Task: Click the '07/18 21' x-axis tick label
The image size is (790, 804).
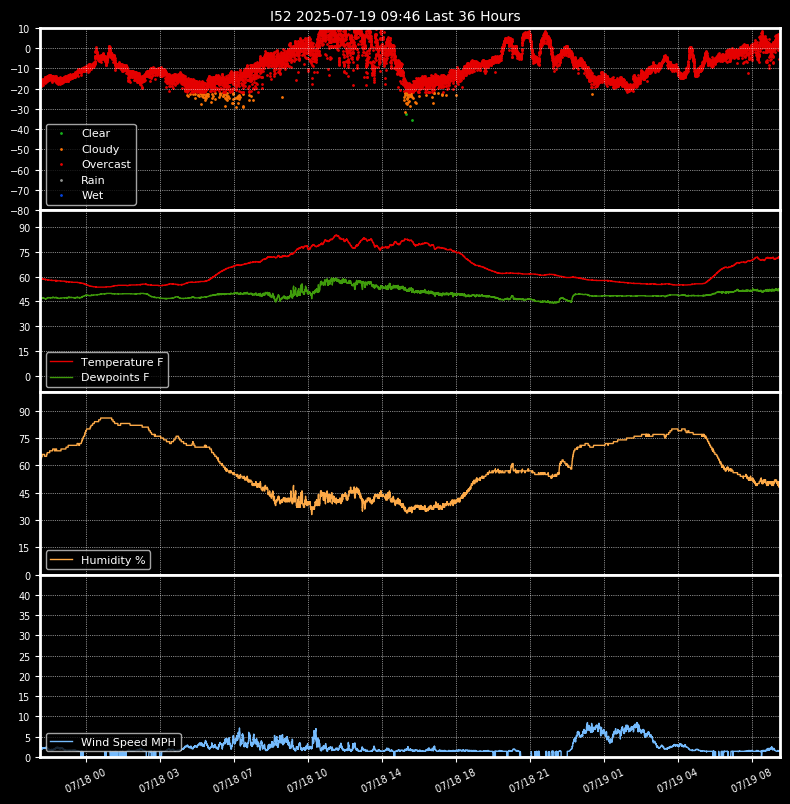Action: click(x=529, y=780)
